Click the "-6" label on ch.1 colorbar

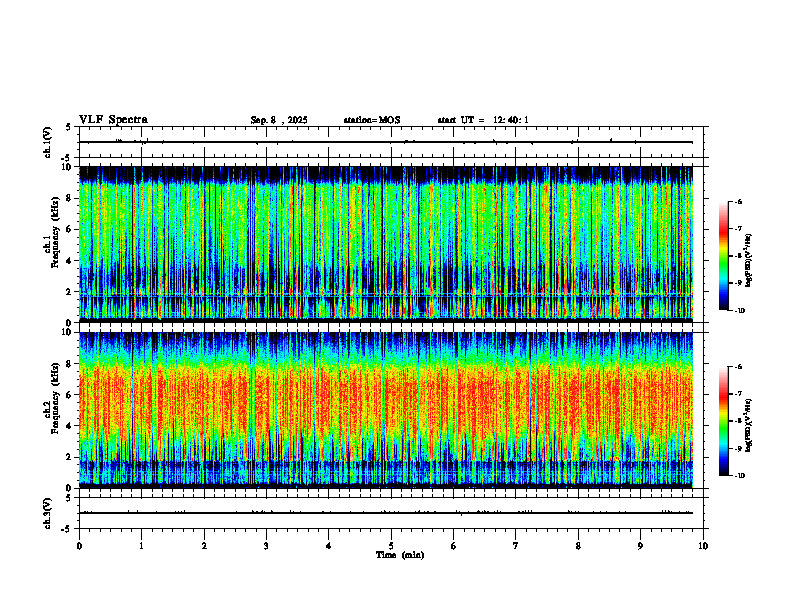pos(738,201)
